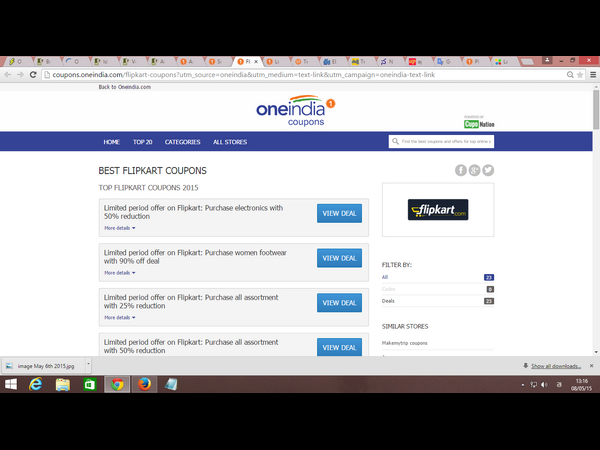This screenshot has width=600, height=450.
Task: Click the oneindia coupons logo
Action: 298,112
